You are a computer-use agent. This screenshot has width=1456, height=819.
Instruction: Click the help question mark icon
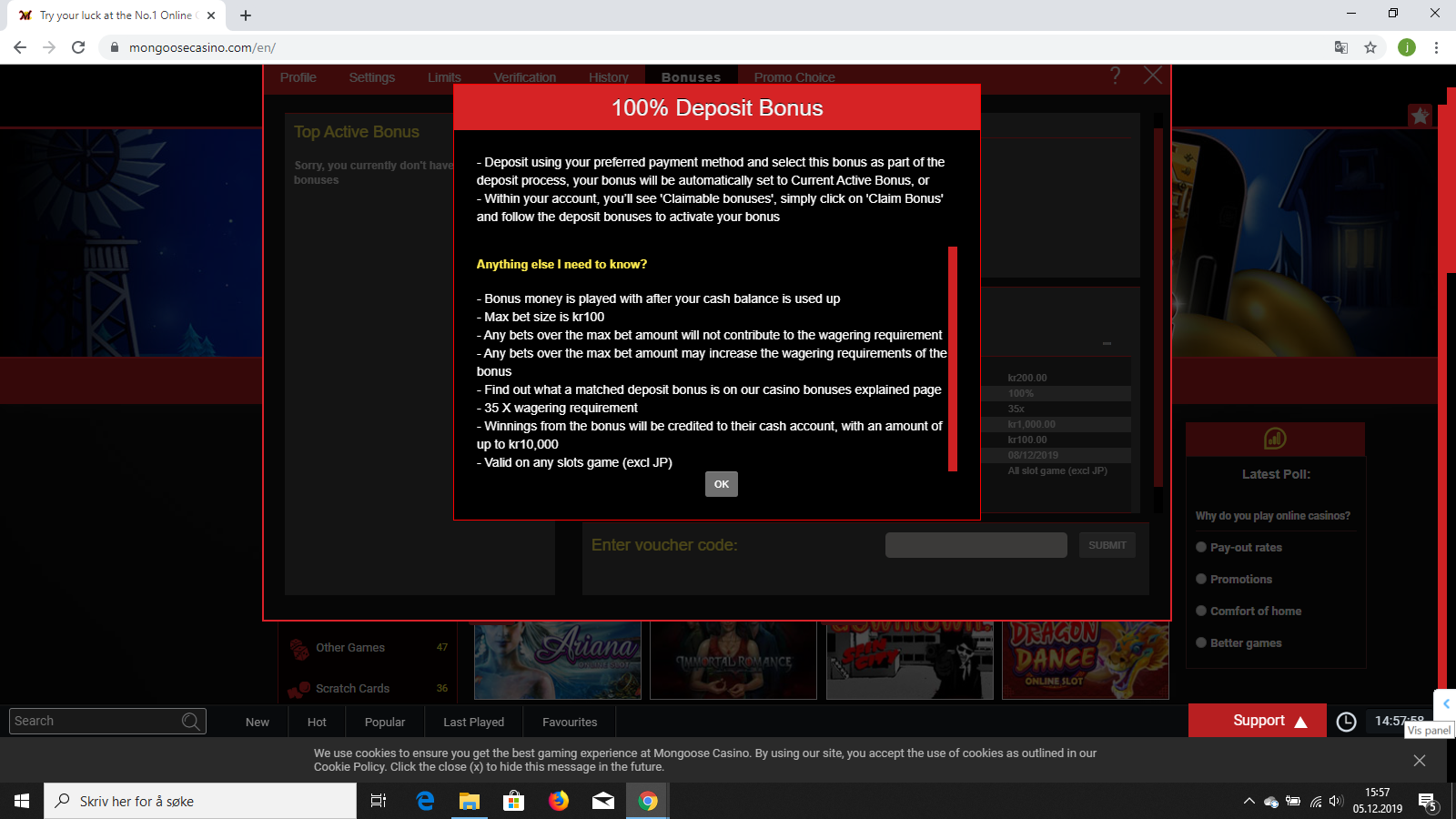(1116, 76)
